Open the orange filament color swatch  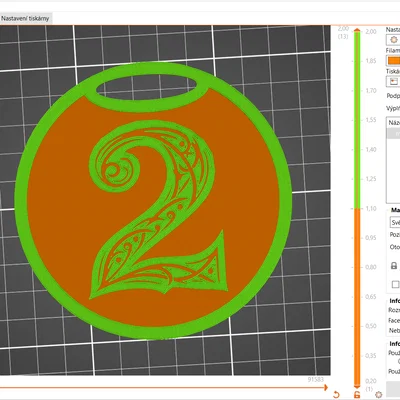[394, 61]
